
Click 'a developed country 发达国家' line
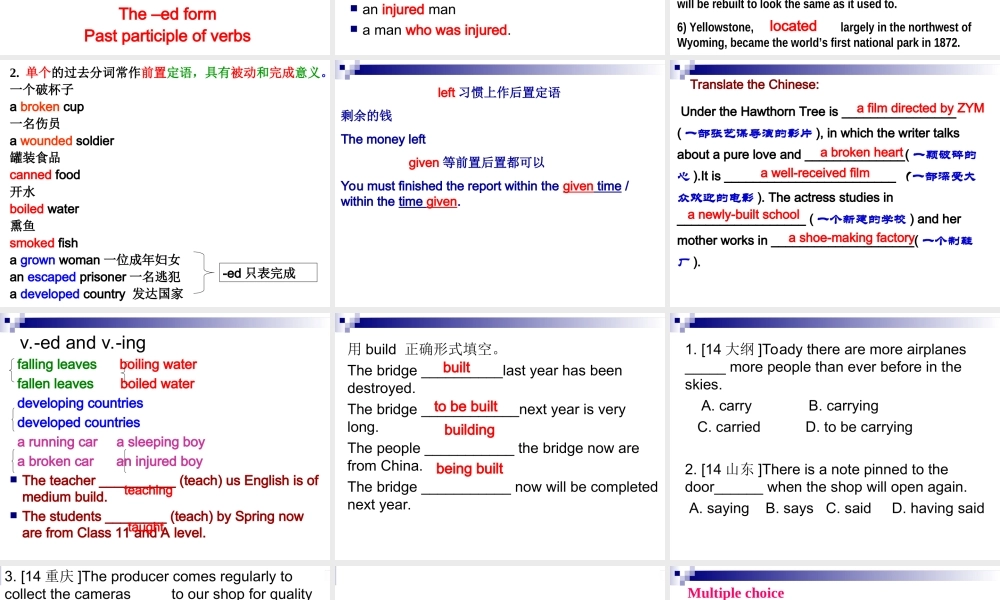pyautogui.click(x=96, y=294)
